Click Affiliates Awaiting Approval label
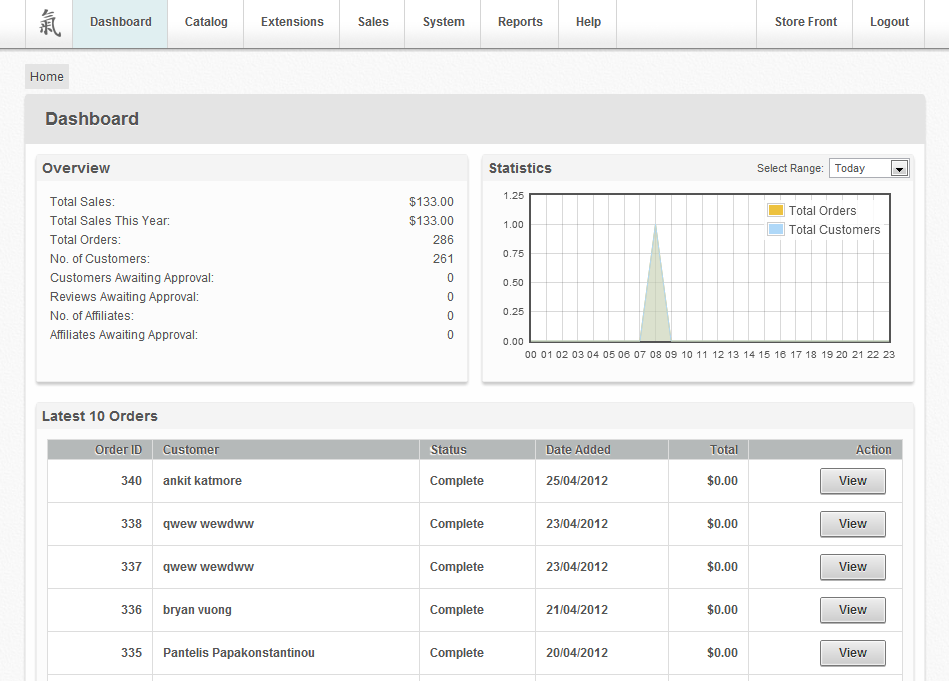 123,335
